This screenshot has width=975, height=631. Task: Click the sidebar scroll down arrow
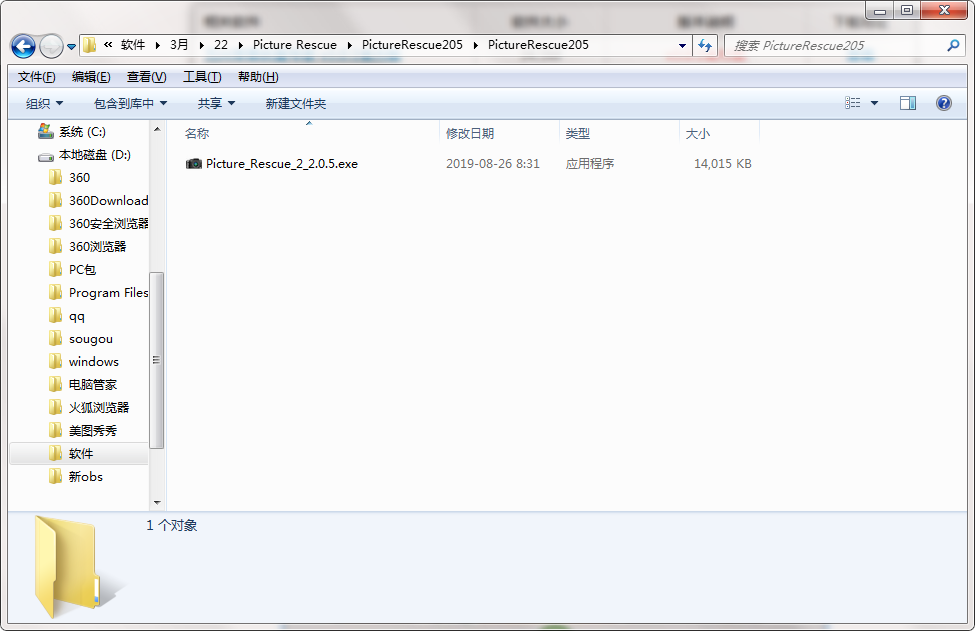(157, 502)
